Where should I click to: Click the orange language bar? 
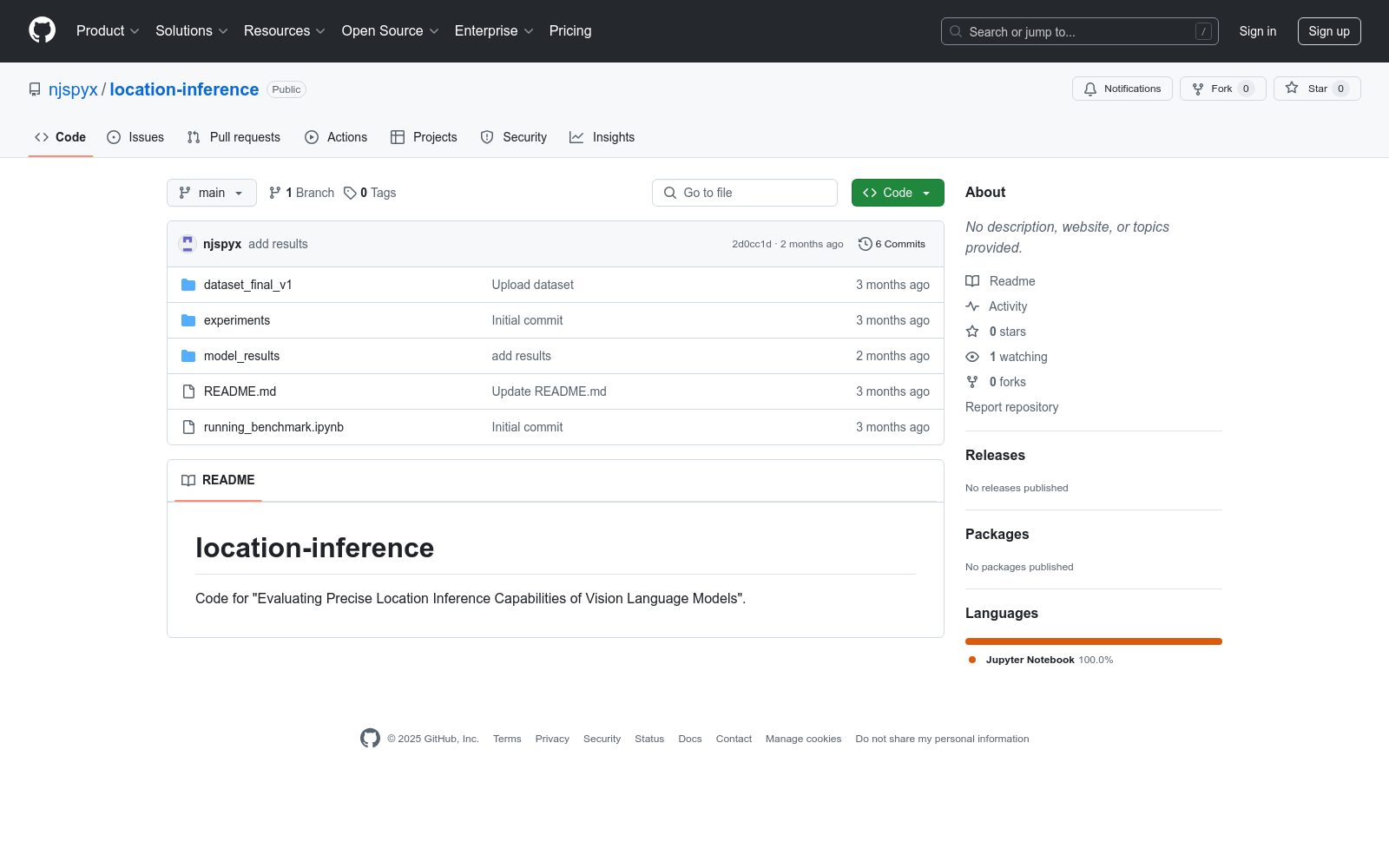coord(1094,641)
